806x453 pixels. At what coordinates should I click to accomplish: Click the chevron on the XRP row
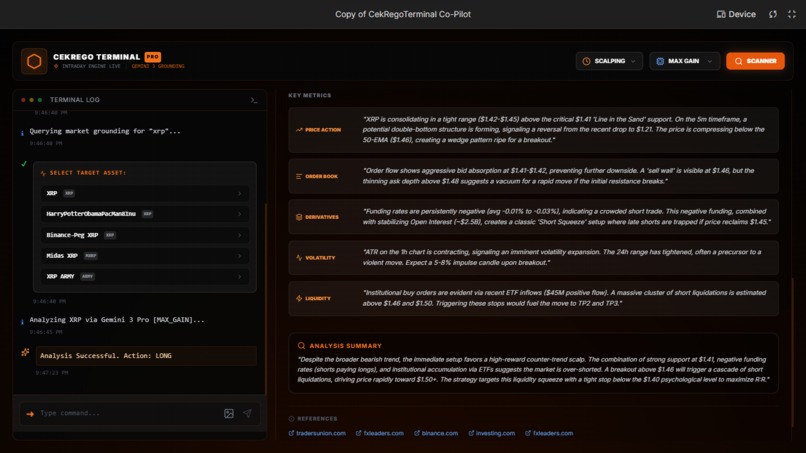coord(240,193)
